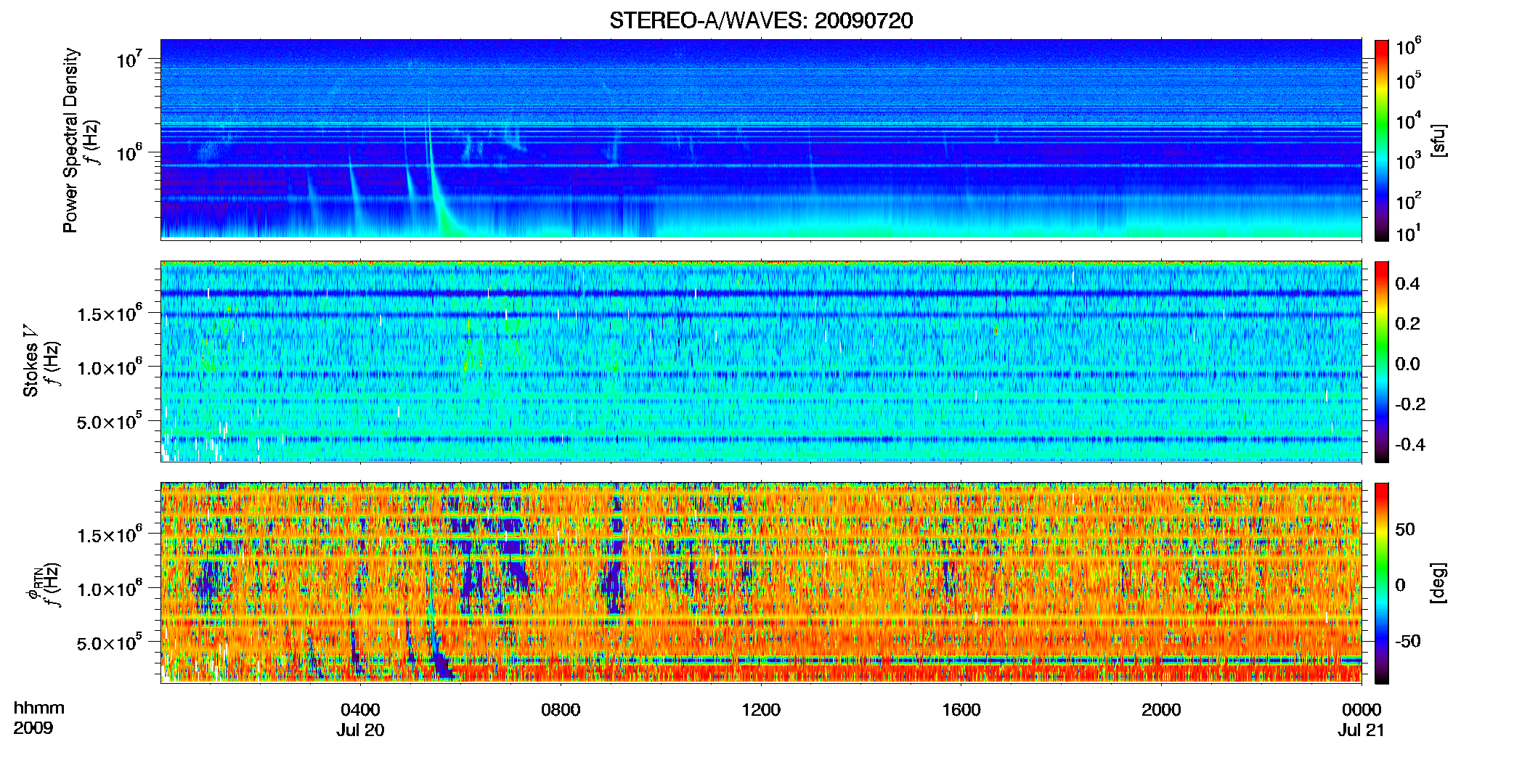This screenshot has height=784, width=1522.
Task: Click the "2000" time axis label
Action: tap(1161, 709)
